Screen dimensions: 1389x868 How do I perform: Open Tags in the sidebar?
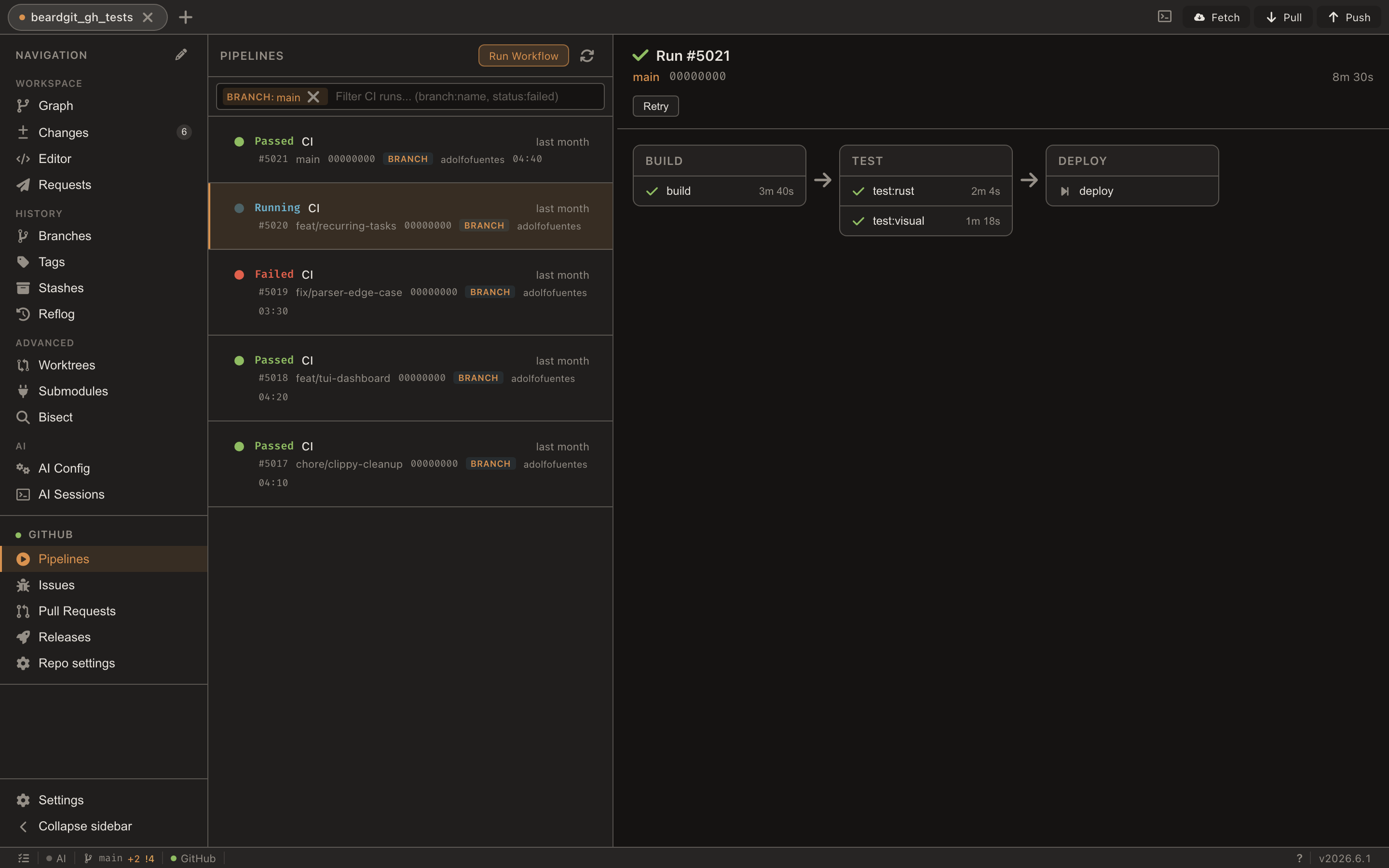(103, 262)
